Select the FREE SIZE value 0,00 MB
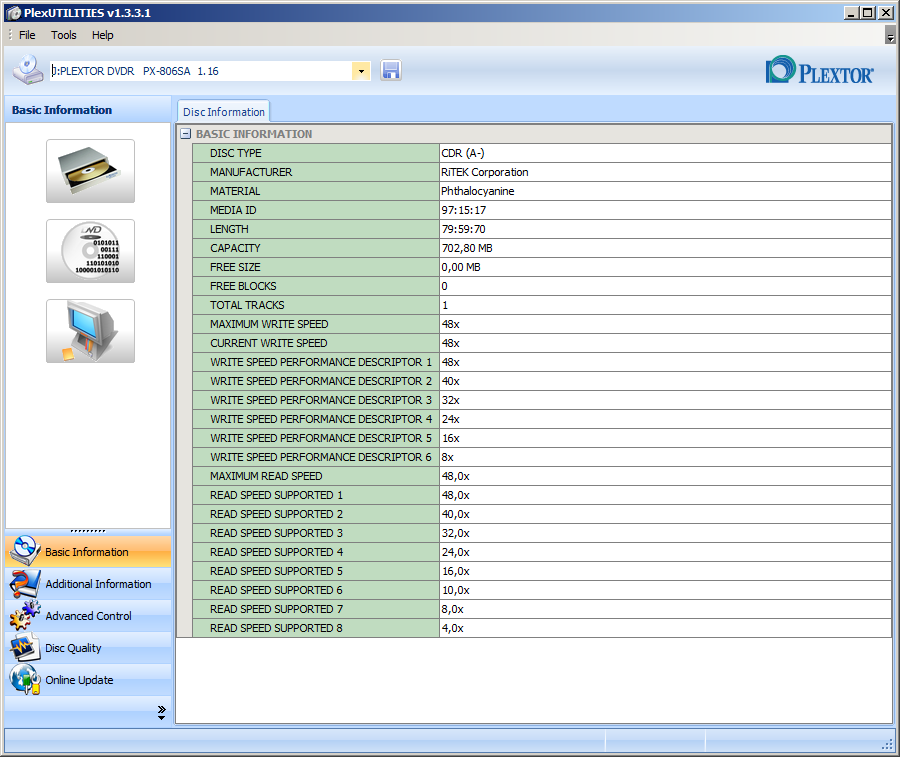 [x=461, y=267]
